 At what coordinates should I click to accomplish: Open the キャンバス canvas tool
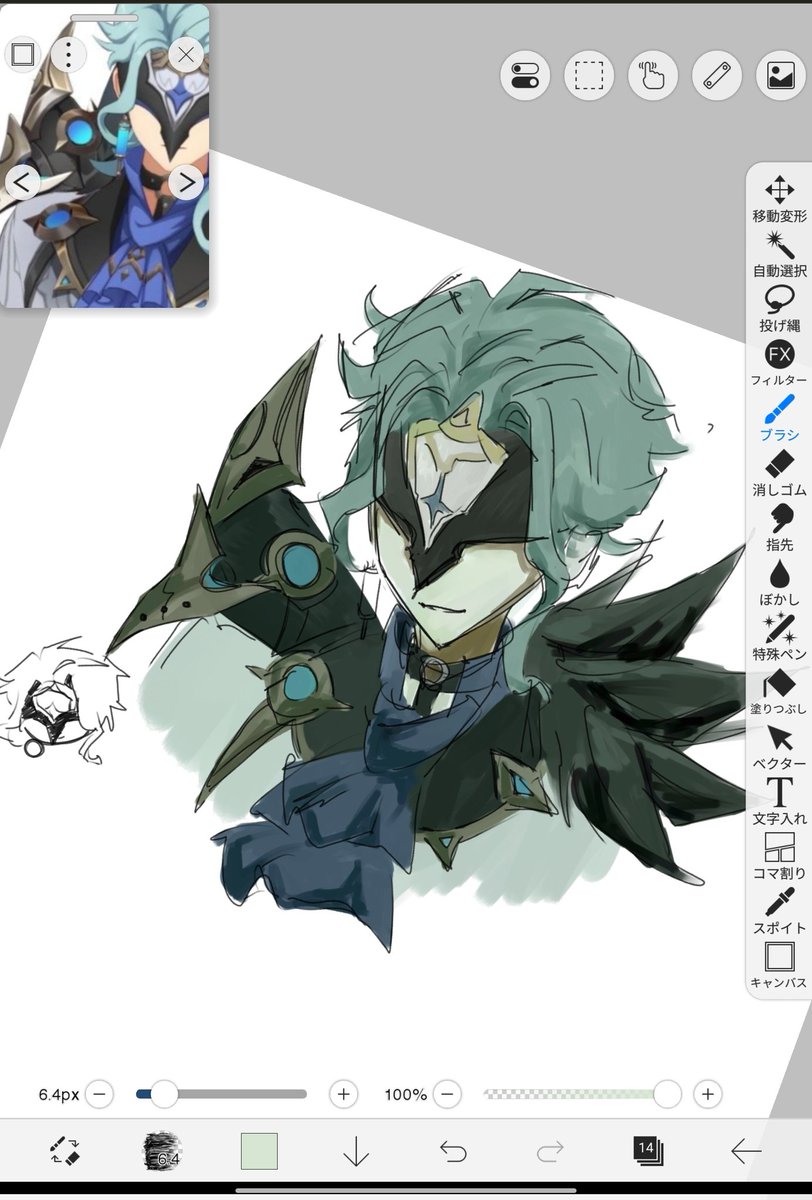[x=779, y=965]
